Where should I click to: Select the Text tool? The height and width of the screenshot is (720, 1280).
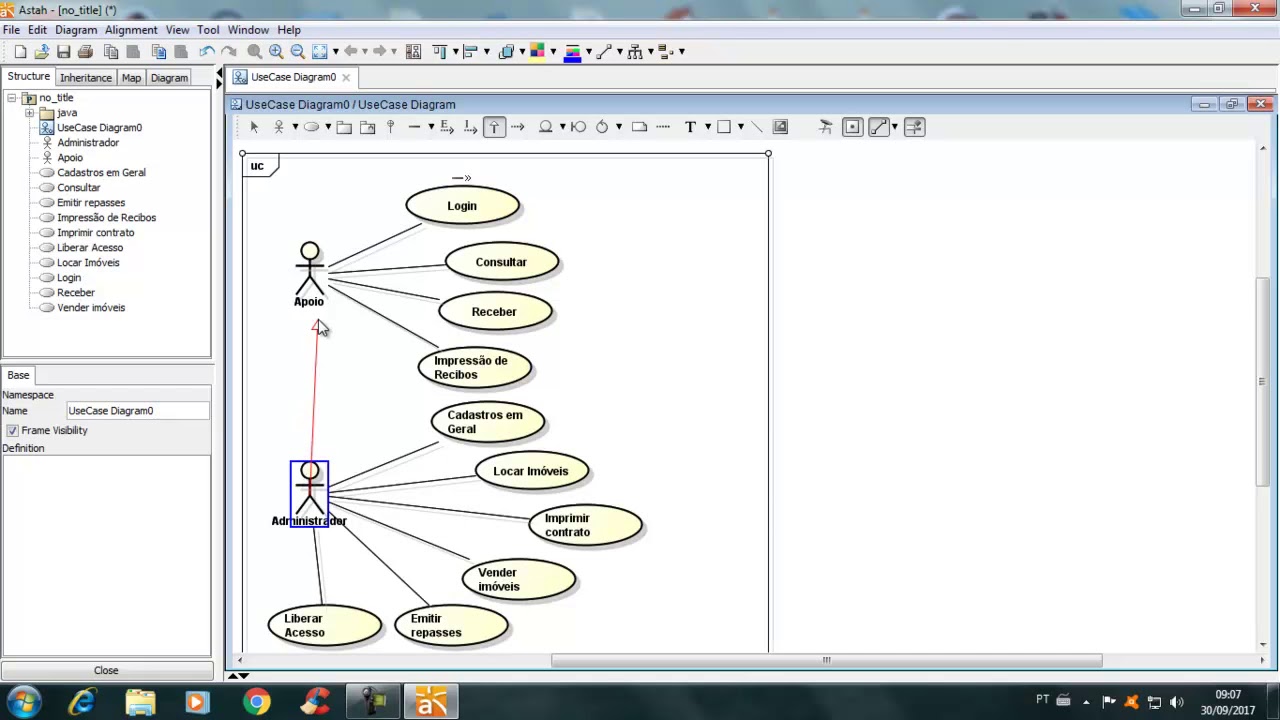[x=690, y=127]
